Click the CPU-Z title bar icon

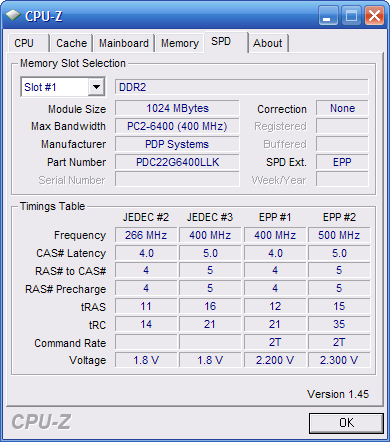pos(13,15)
